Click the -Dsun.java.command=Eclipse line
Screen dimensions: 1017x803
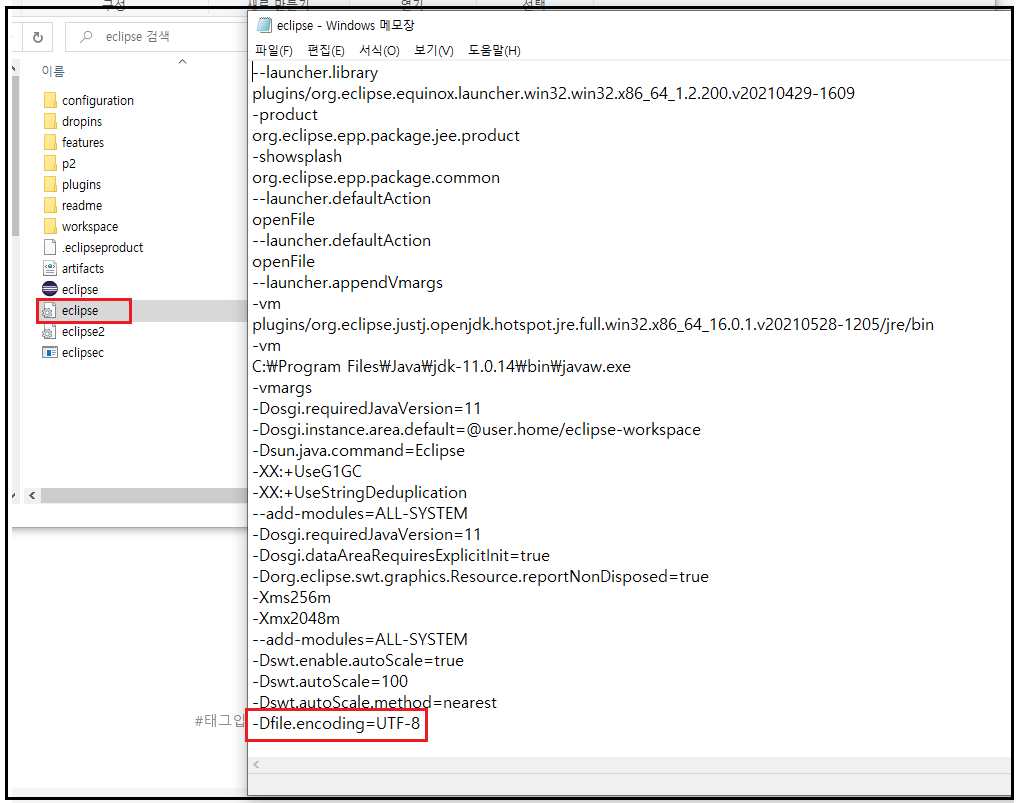point(359,451)
